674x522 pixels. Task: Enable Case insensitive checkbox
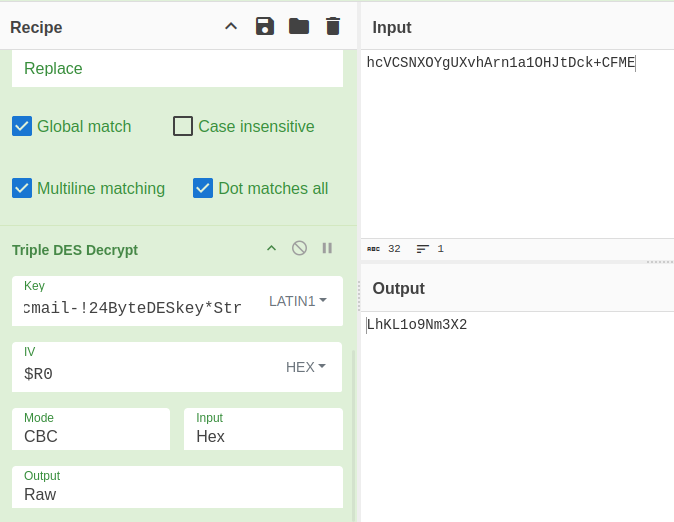pos(183,126)
